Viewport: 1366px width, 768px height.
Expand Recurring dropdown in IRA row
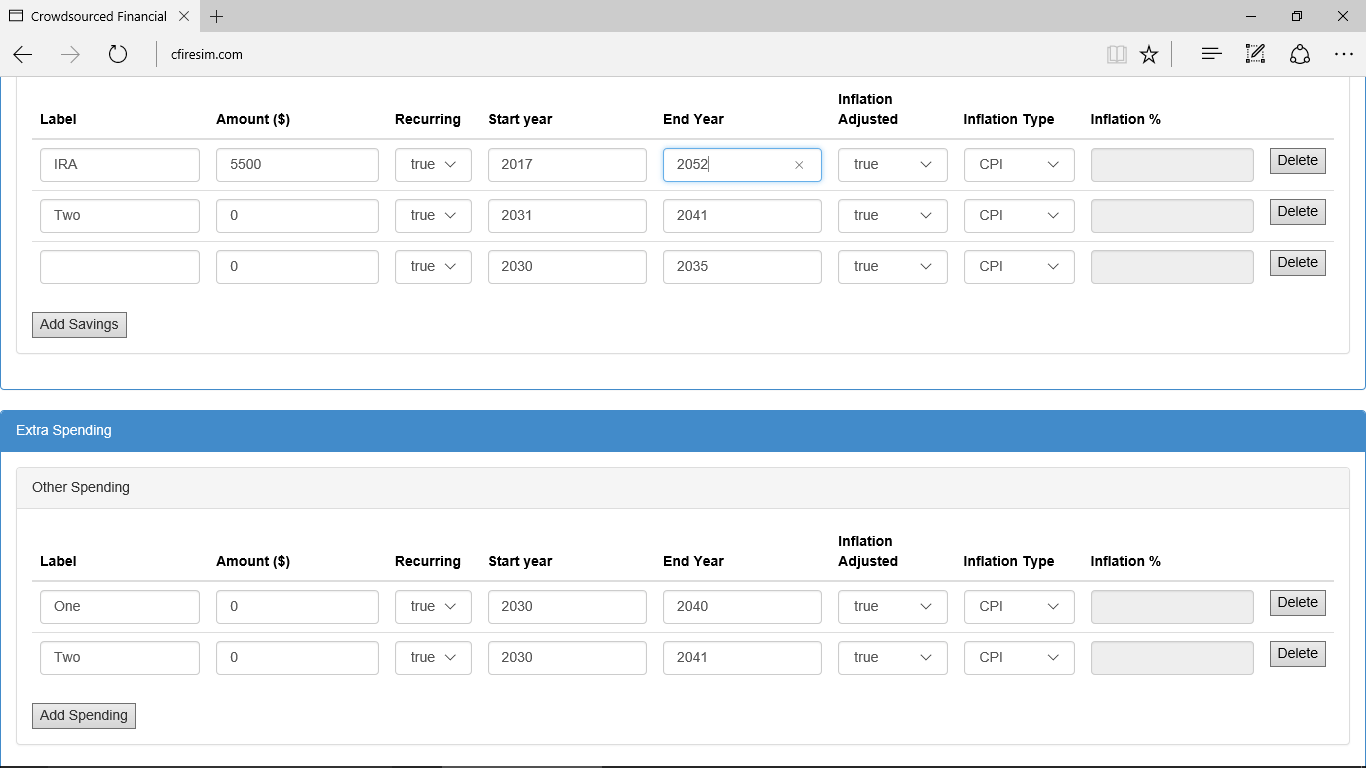[x=433, y=165]
